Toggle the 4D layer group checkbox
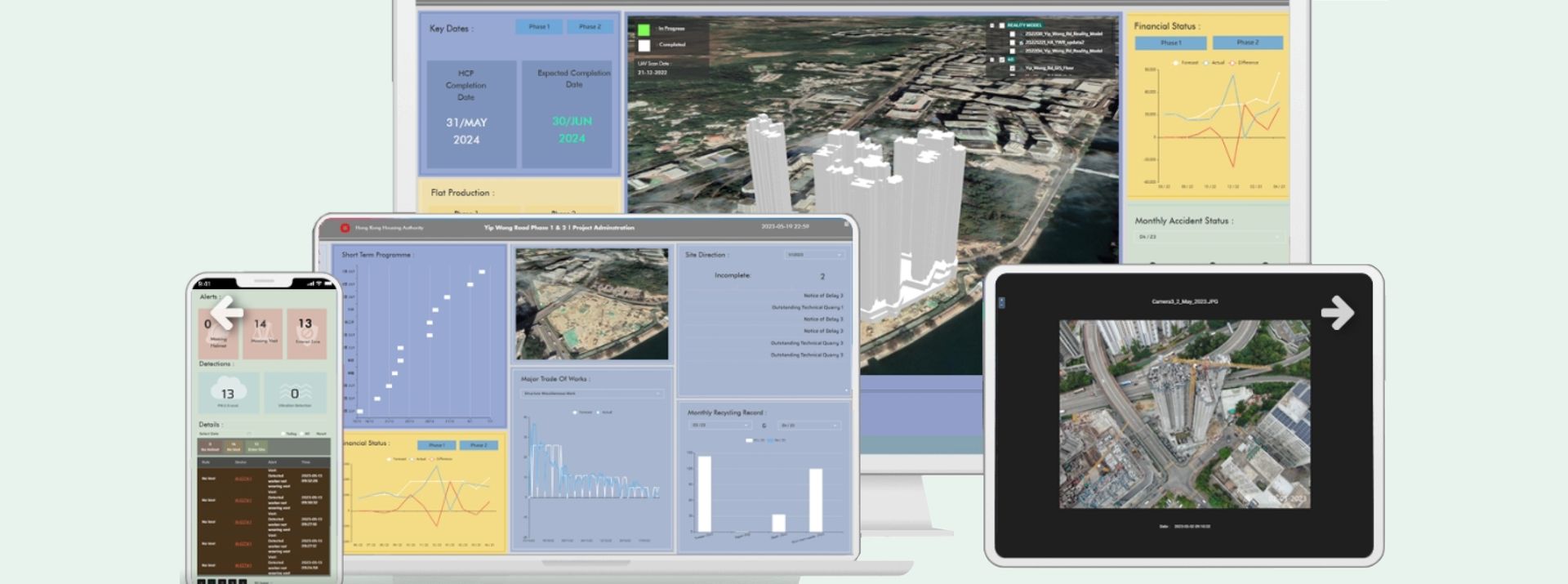 (1002, 60)
